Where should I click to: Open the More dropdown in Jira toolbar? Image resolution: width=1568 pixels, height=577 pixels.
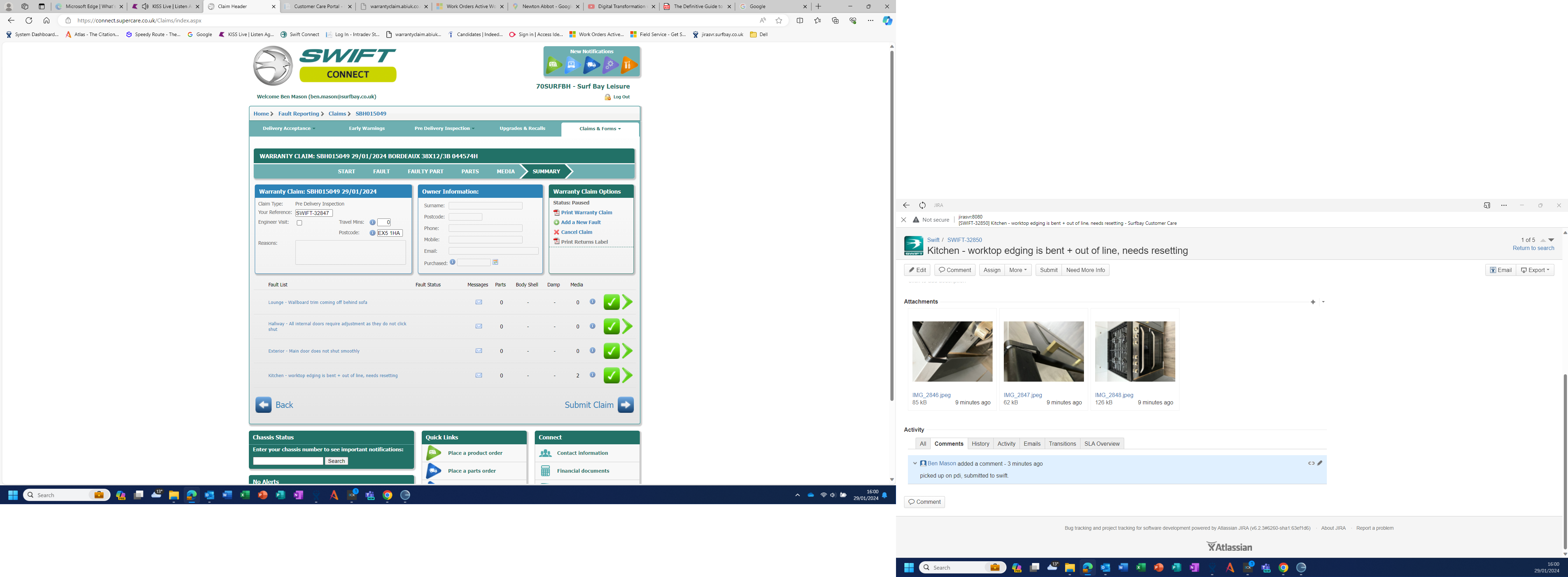point(1018,270)
